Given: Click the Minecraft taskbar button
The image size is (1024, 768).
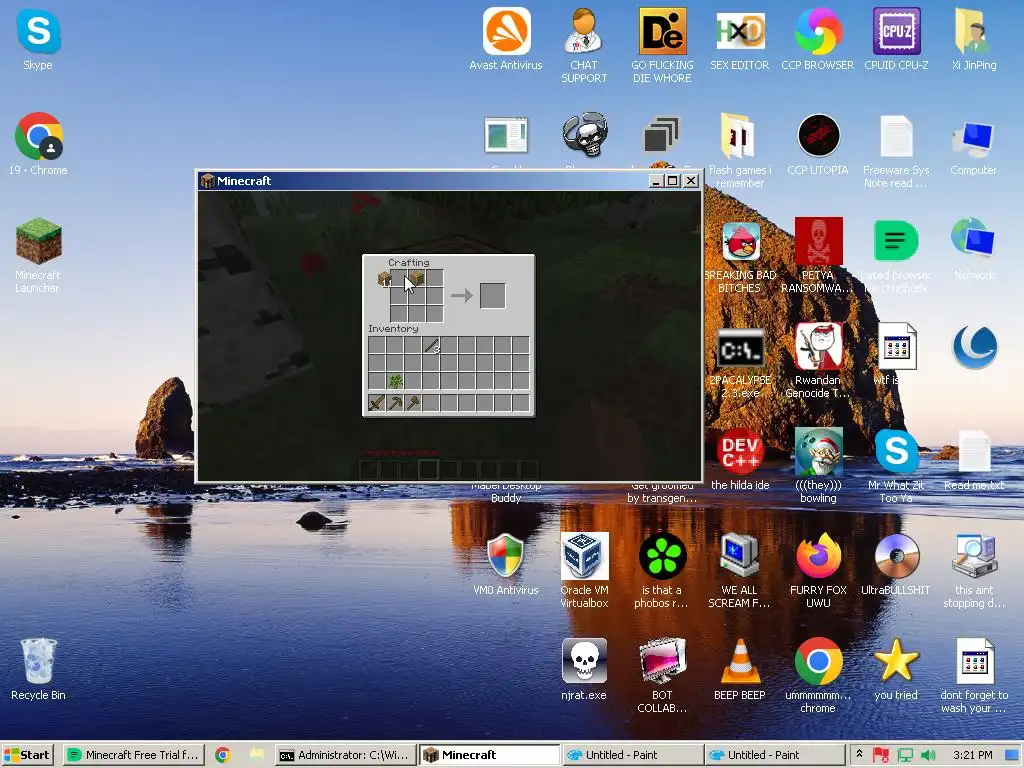Looking at the screenshot, I should point(488,755).
